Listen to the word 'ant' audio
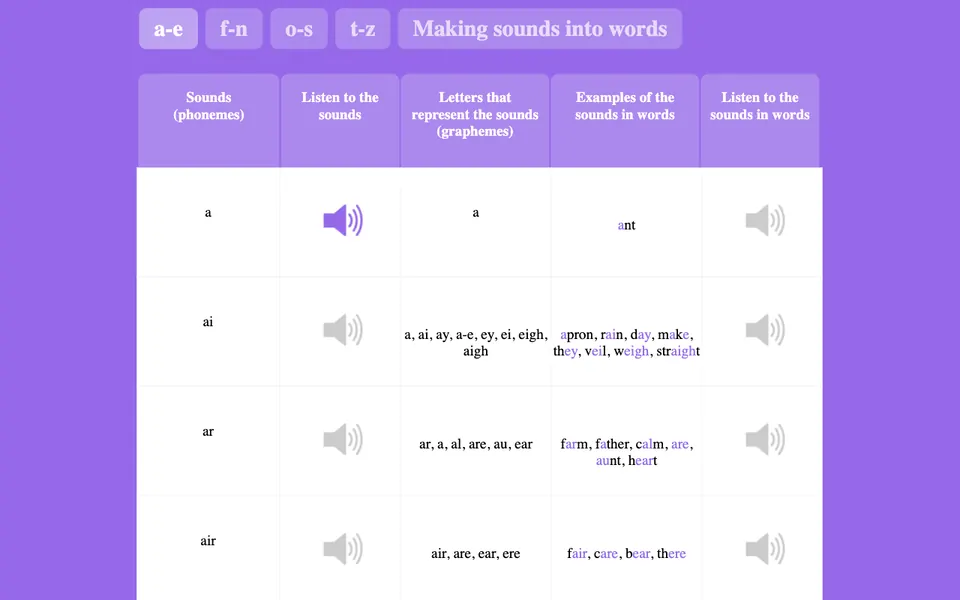This screenshot has width=960, height=600. 765,220
